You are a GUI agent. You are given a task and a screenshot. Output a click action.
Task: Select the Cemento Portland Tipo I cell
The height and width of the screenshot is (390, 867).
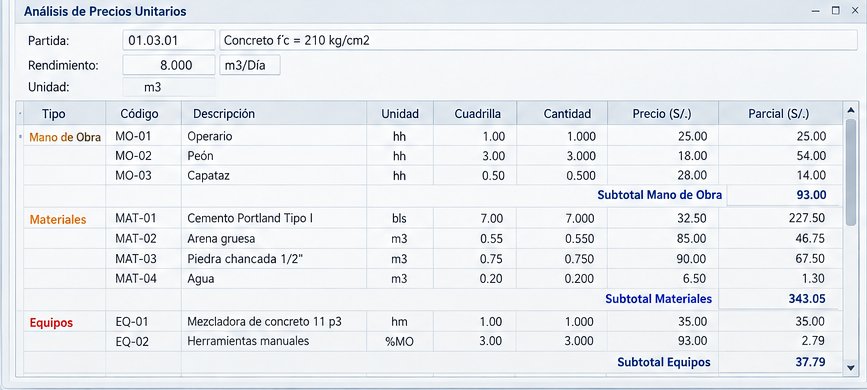click(274, 219)
